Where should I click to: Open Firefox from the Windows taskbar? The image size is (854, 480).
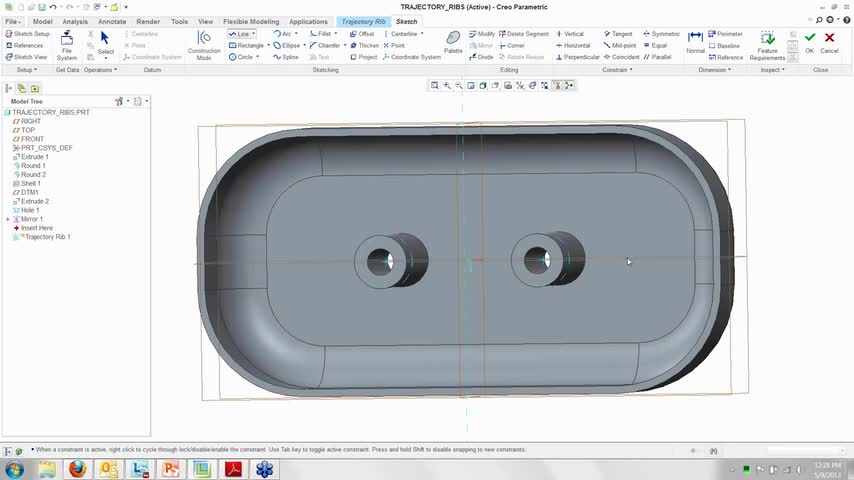(77, 469)
